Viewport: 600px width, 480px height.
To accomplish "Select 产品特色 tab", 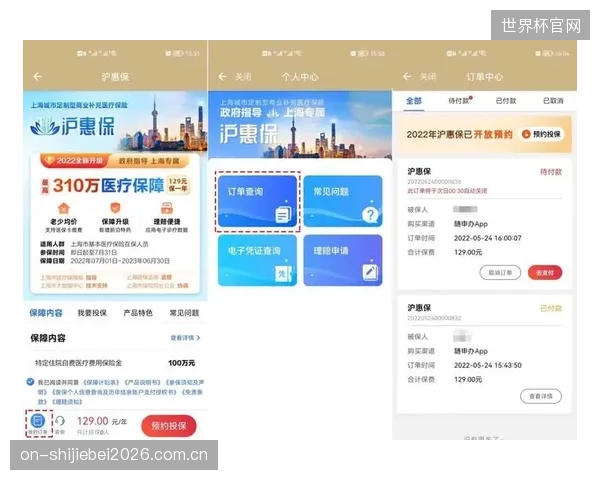I will pos(138,313).
